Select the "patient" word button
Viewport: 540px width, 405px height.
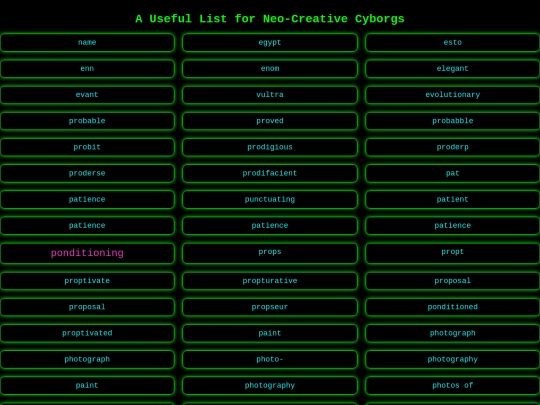coord(453,199)
